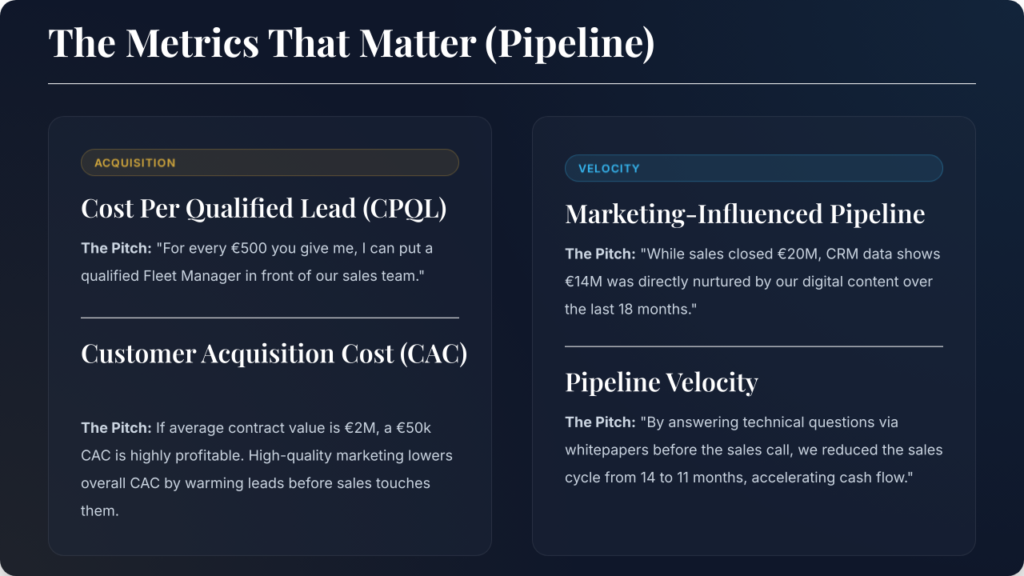The image size is (1024, 576).
Task: Click "The Pitch:" label under Pipeline Velocity
Action: [600, 422]
